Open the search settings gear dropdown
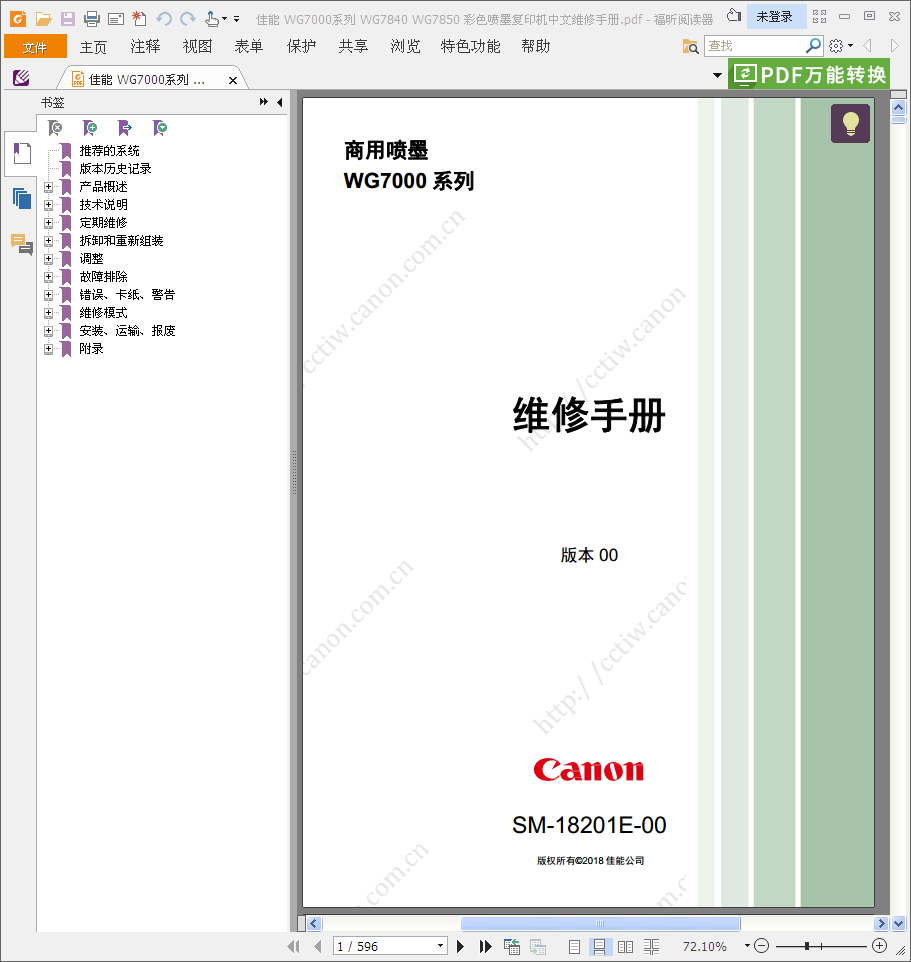This screenshot has height=962, width=911. [x=840, y=46]
